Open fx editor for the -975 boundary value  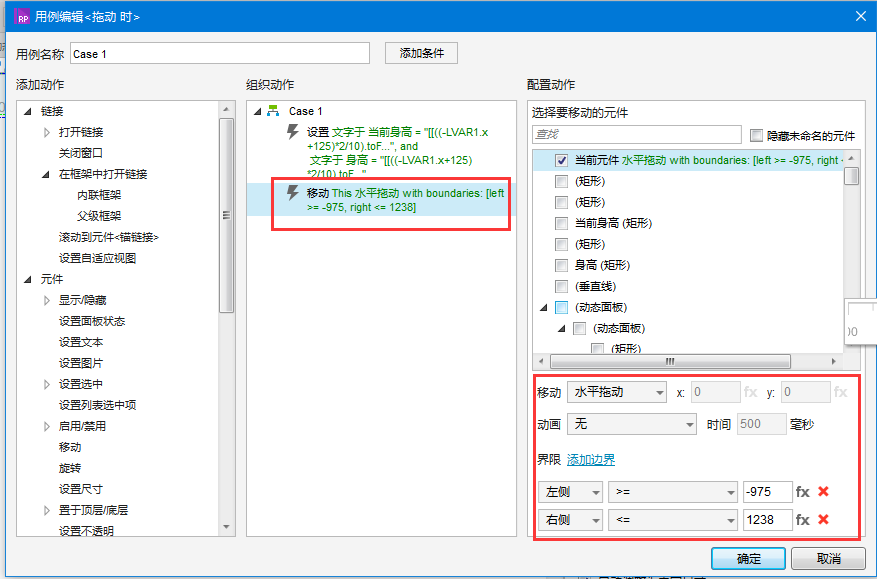[803, 492]
